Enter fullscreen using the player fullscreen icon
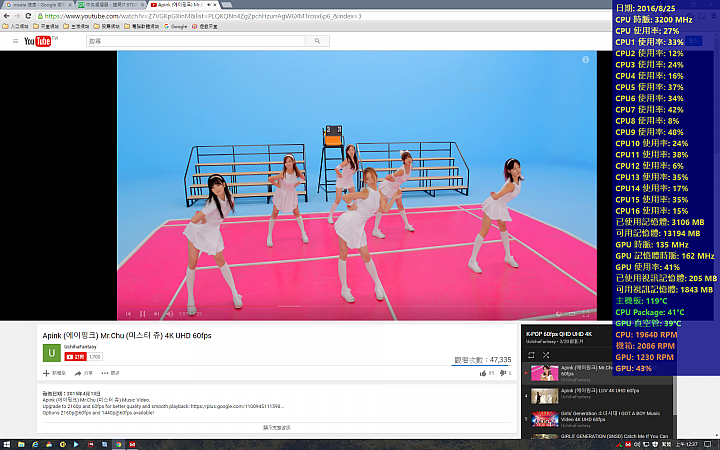The image size is (720, 450). point(586,314)
